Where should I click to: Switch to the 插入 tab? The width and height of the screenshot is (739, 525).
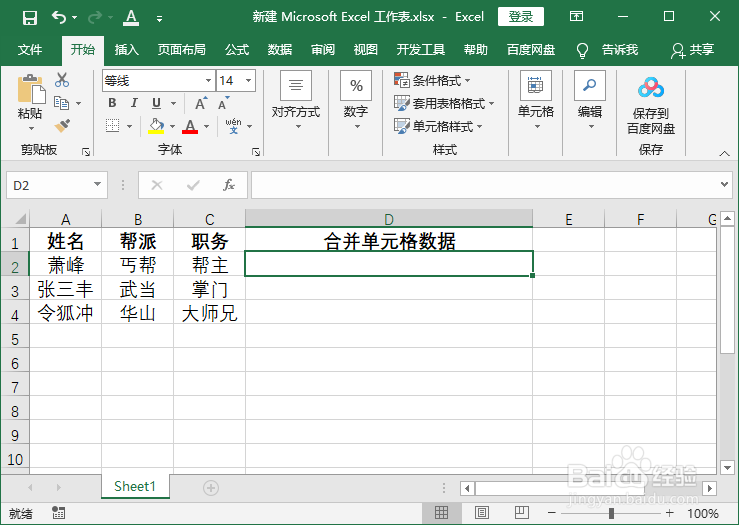[126, 49]
